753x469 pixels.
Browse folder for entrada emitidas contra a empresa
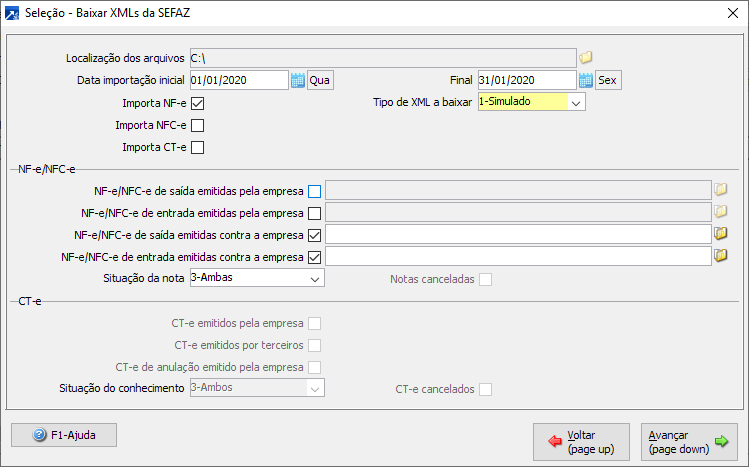(x=720, y=256)
